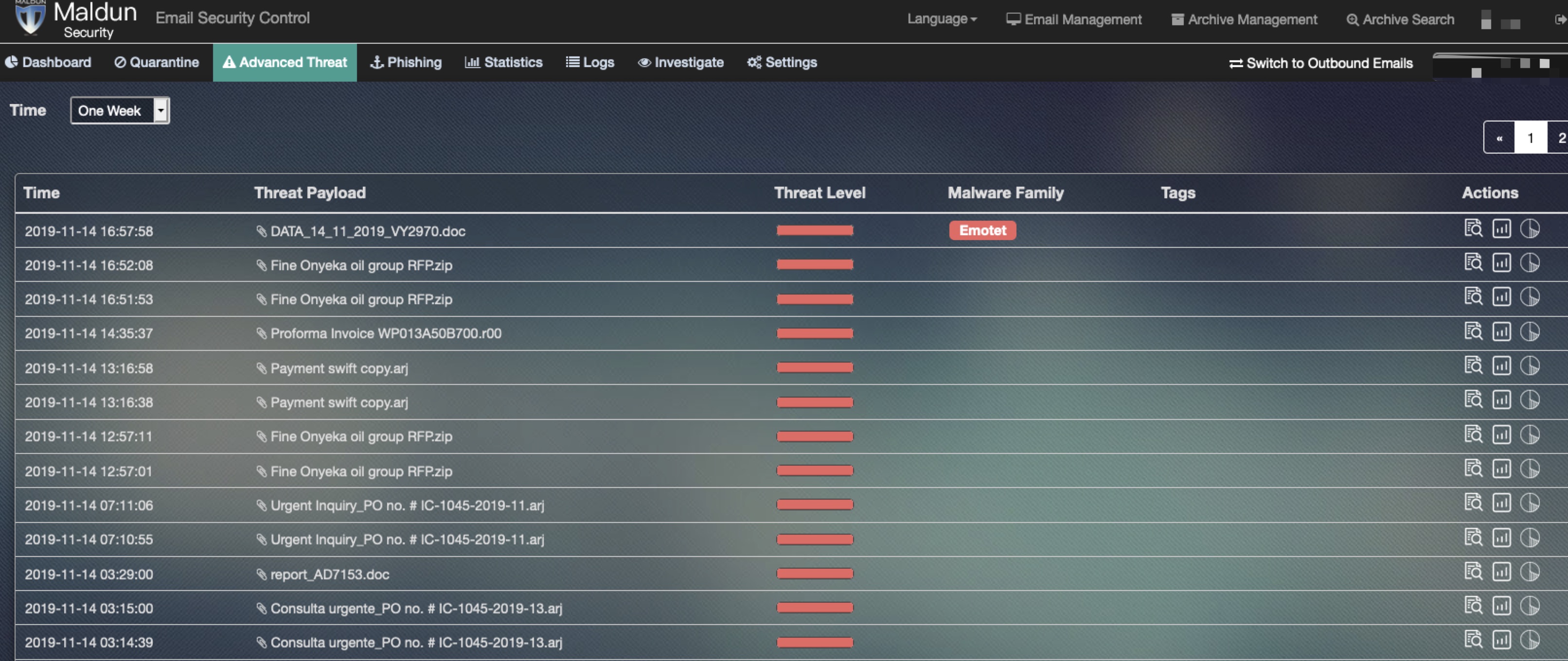Screen dimensions: 1568x661
Task: Open details icon for DATA_14_11_2019_VY2970.doc row
Action: point(1473,228)
